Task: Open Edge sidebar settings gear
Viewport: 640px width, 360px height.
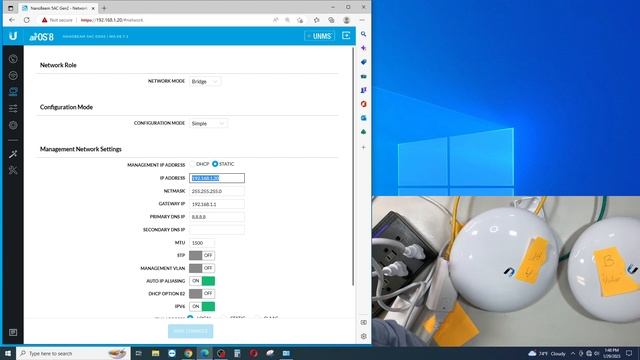Action: [x=363, y=336]
